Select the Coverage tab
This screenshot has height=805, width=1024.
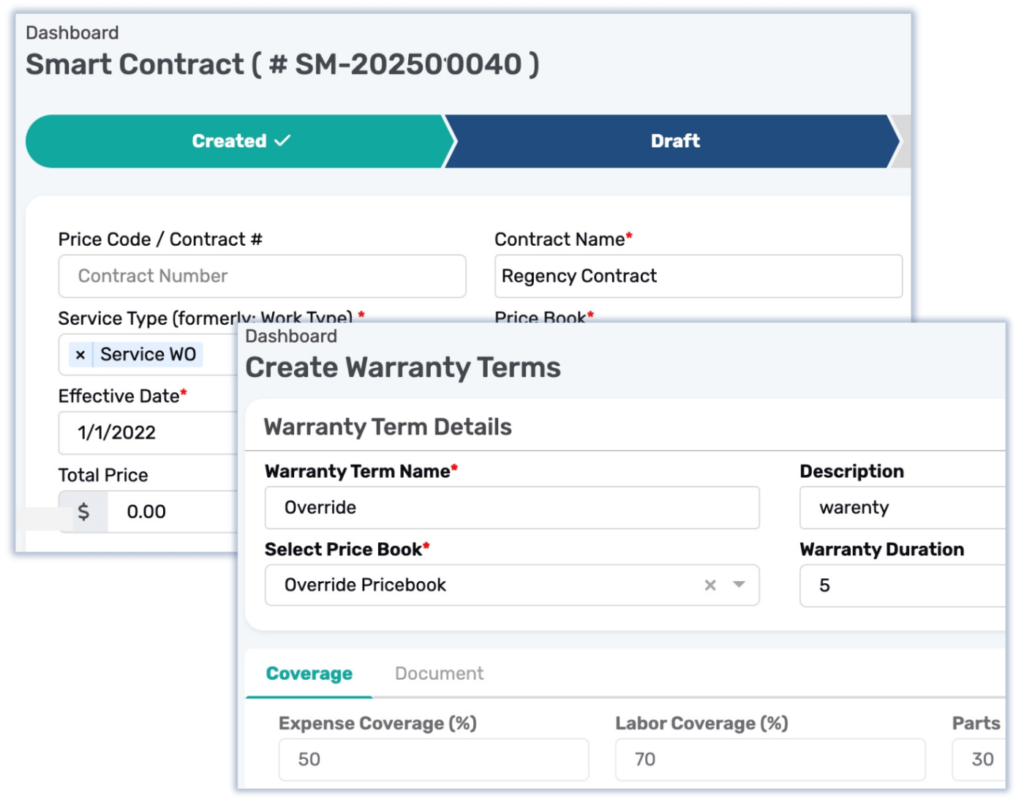[308, 673]
